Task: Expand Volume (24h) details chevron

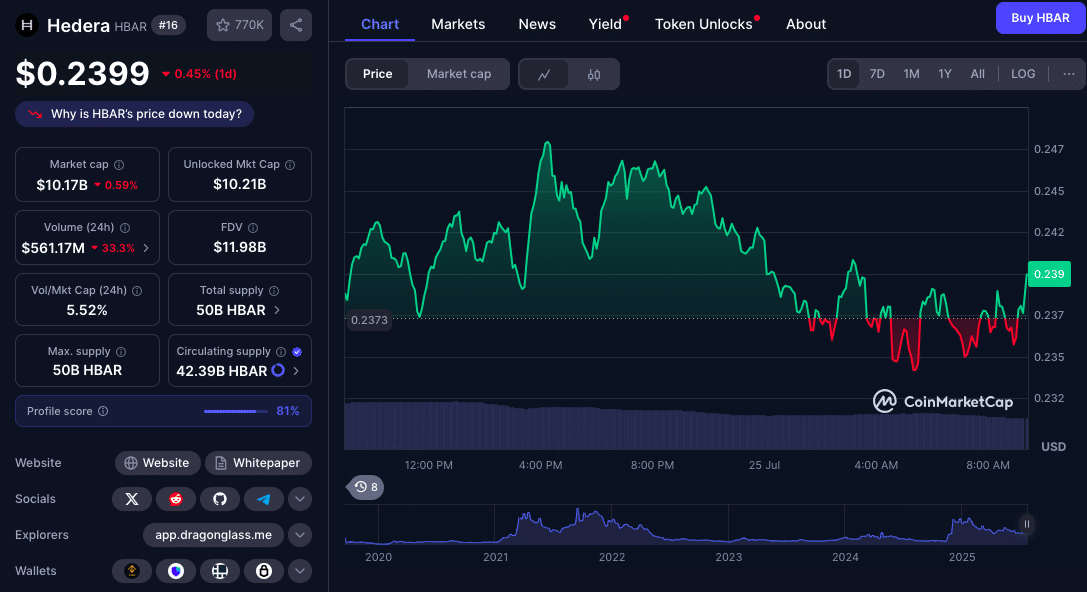Action: [x=146, y=247]
